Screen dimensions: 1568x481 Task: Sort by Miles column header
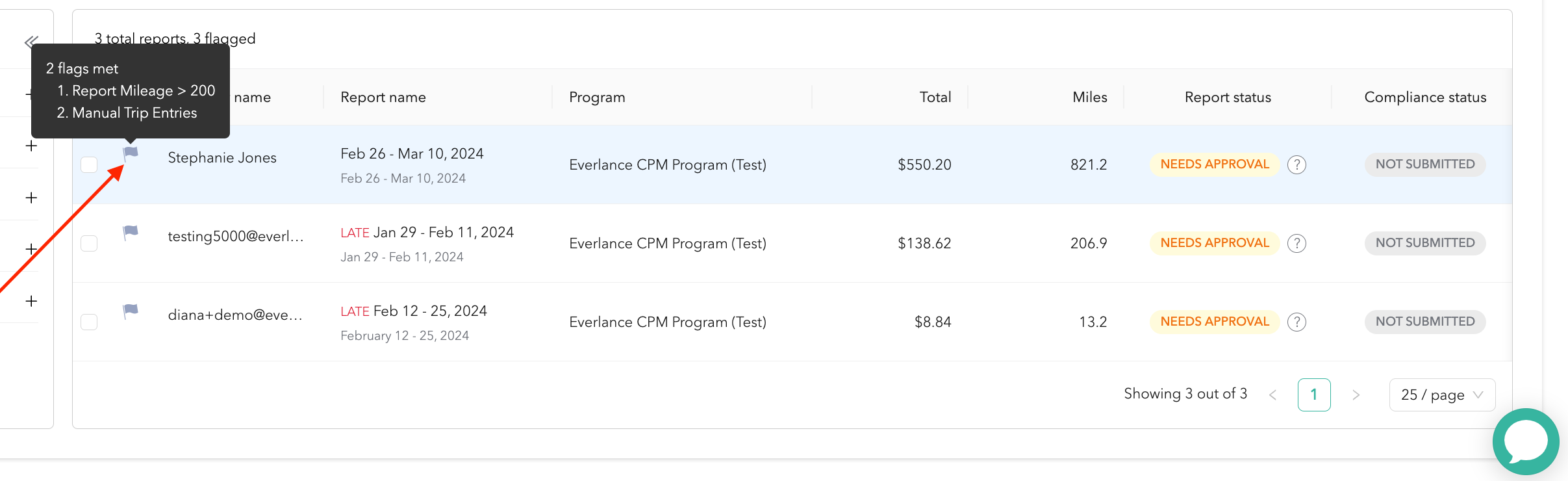[1089, 97]
